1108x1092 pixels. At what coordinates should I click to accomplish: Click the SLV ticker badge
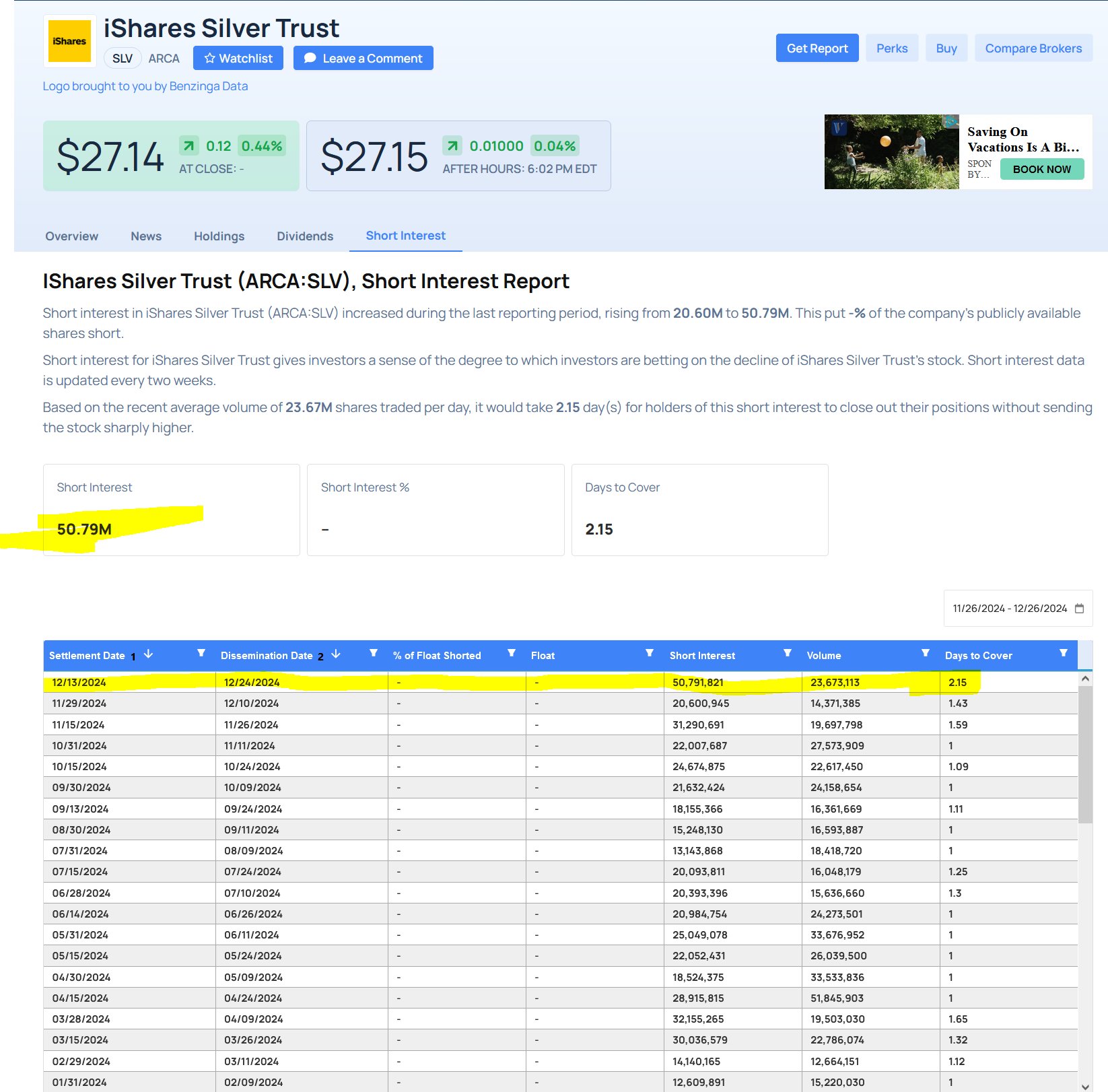click(123, 58)
